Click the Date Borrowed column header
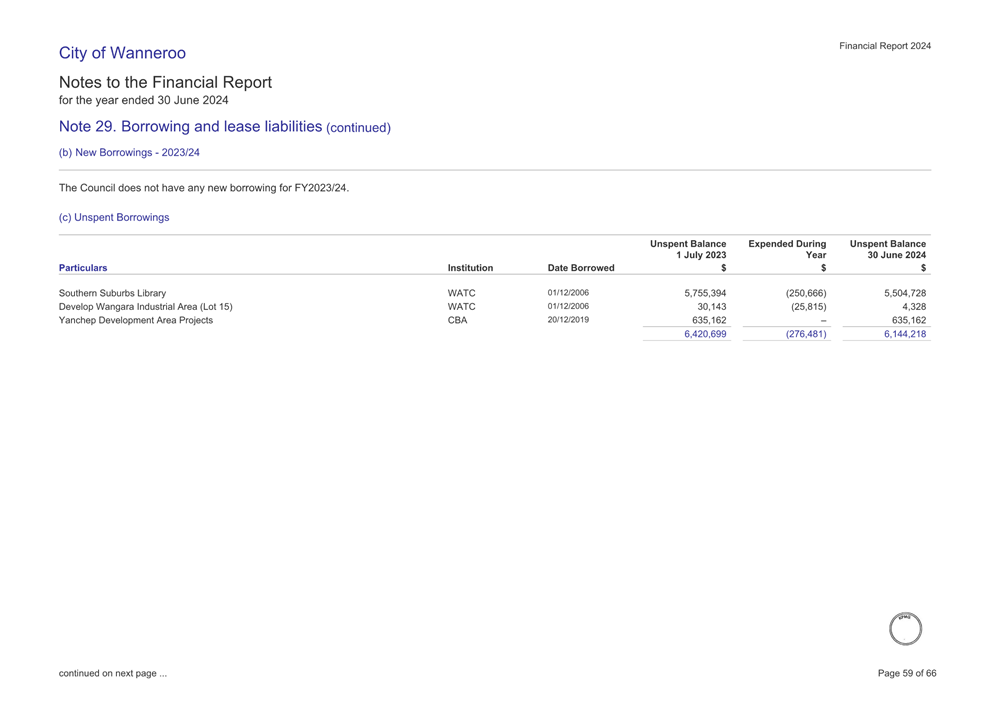This screenshot has height=702, width=990. tap(581, 268)
